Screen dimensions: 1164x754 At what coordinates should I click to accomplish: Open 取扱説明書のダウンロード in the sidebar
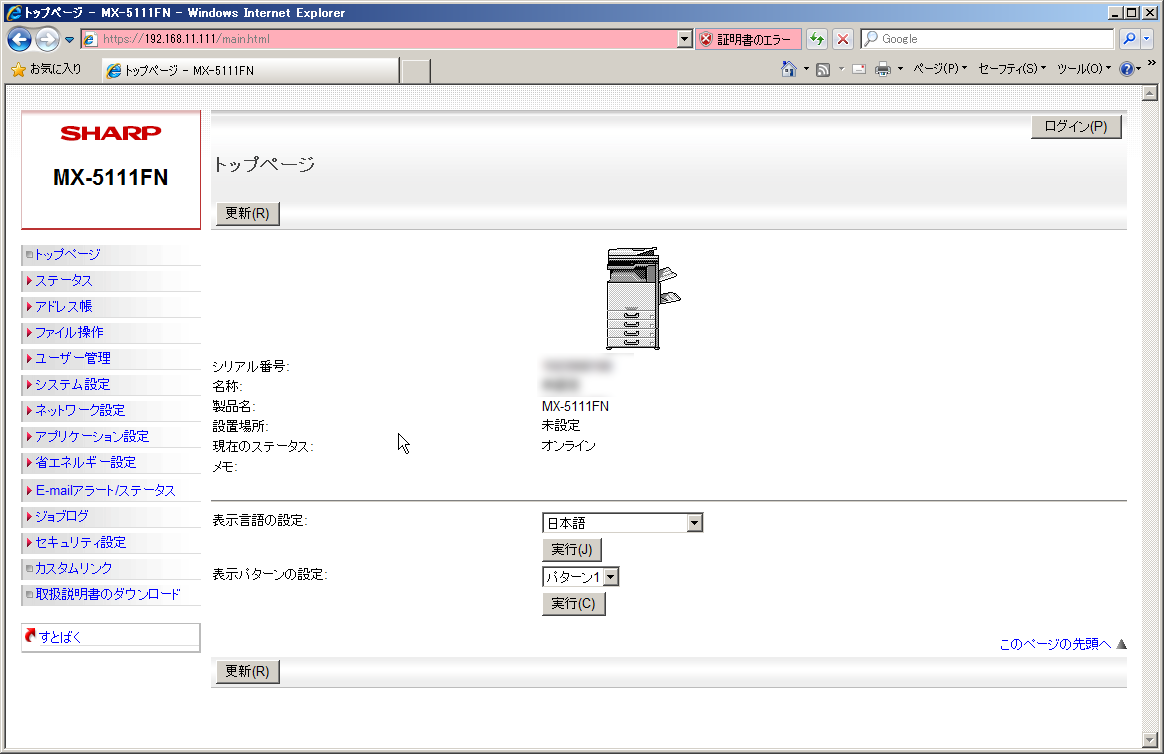tap(108, 594)
